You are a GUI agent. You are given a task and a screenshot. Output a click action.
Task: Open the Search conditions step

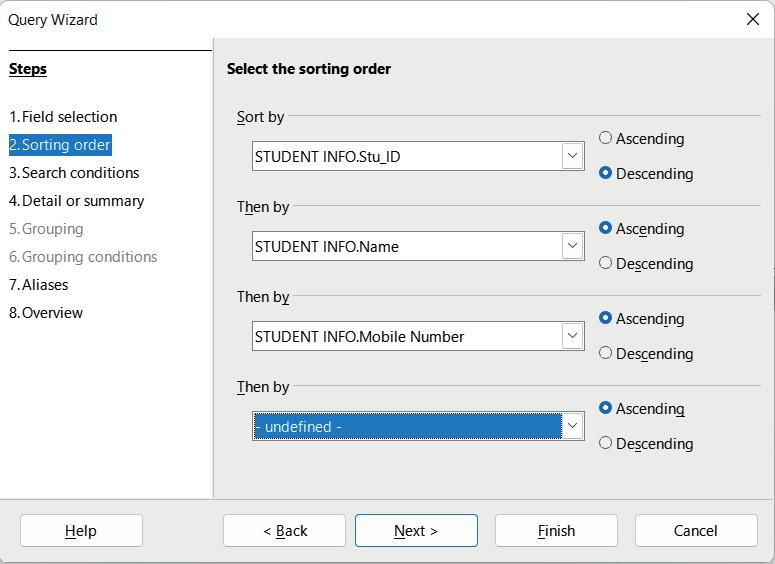[74, 173]
